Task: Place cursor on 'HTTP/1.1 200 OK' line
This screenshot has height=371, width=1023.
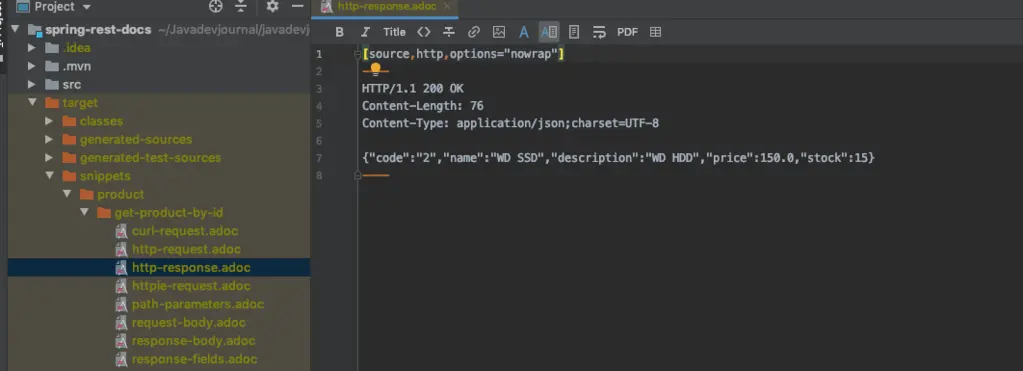Action: coord(412,89)
